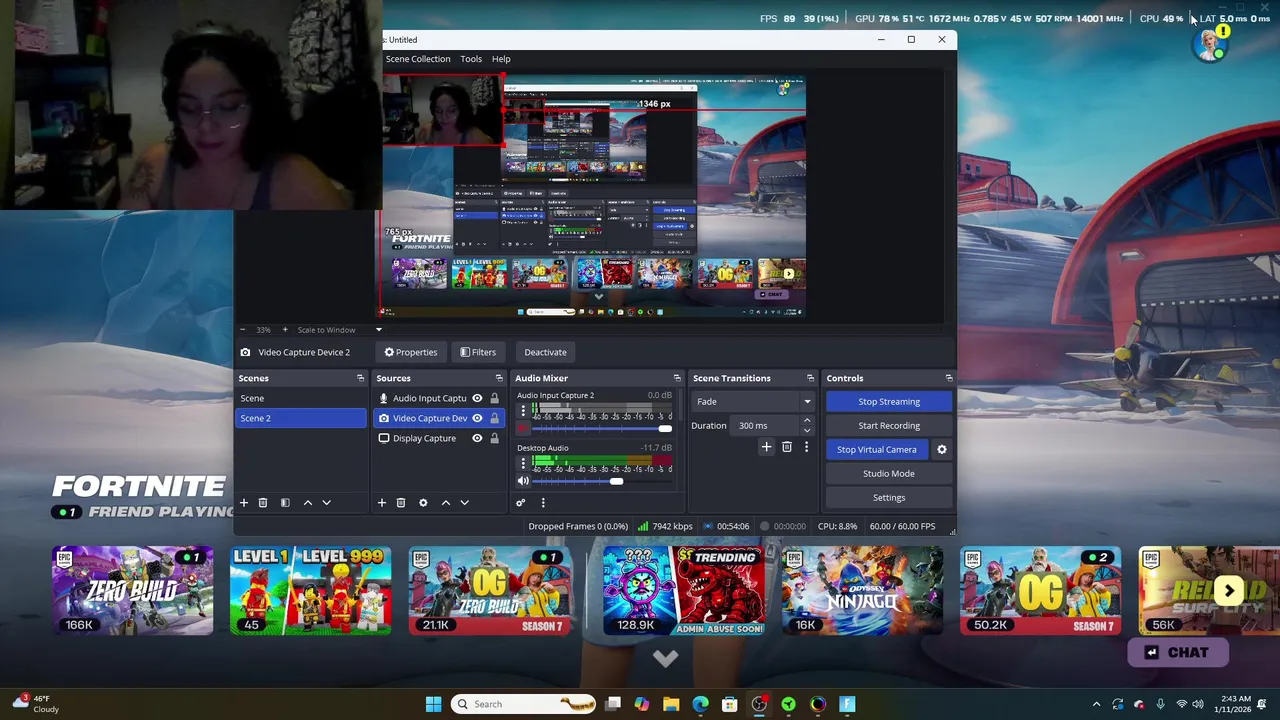The width and height of the screenshot is (1280, 720).
Task: Open Audio Mixer three-dot menu at bottom
Action: click(x=543, y=503)
